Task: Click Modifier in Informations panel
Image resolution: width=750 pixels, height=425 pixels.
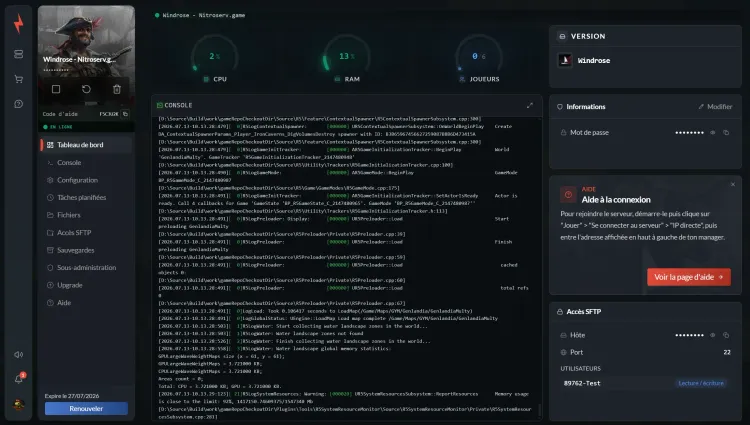Action: coord(715,107)
